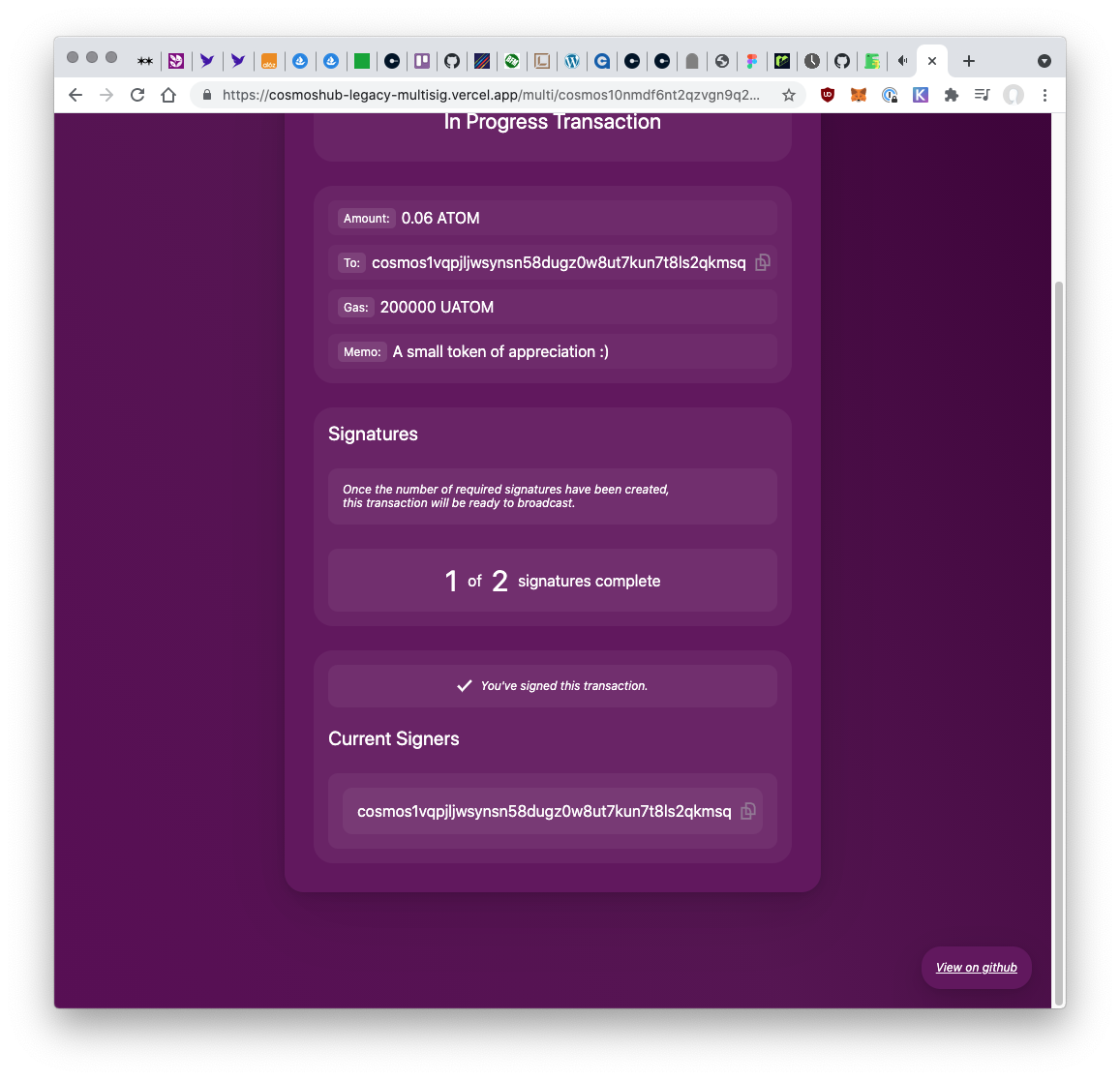The width and height of the screenshot is (1120, 1080).
Task: Copy the 'To' recipient address
Action: [x=762, y=263]
